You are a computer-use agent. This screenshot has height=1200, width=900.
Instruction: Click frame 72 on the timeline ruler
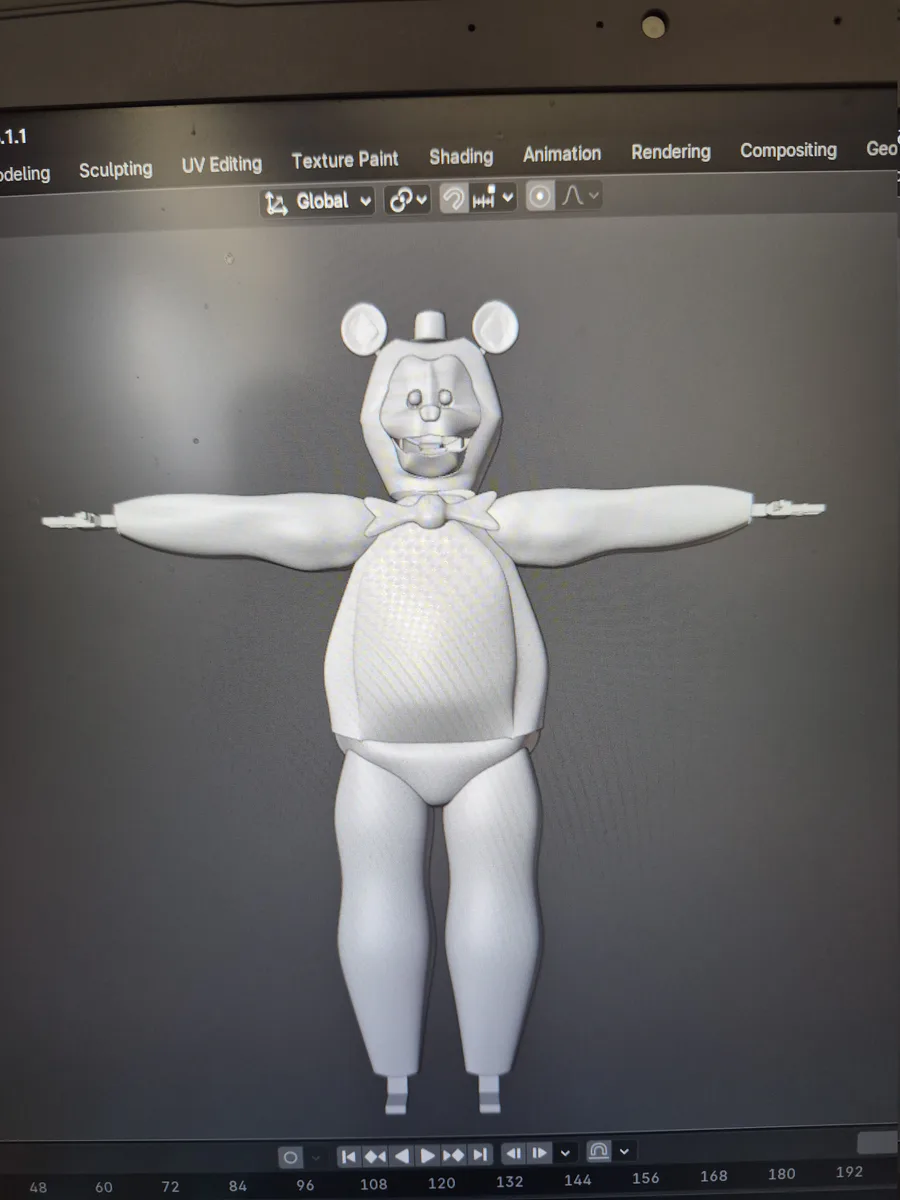[170, 1187]
